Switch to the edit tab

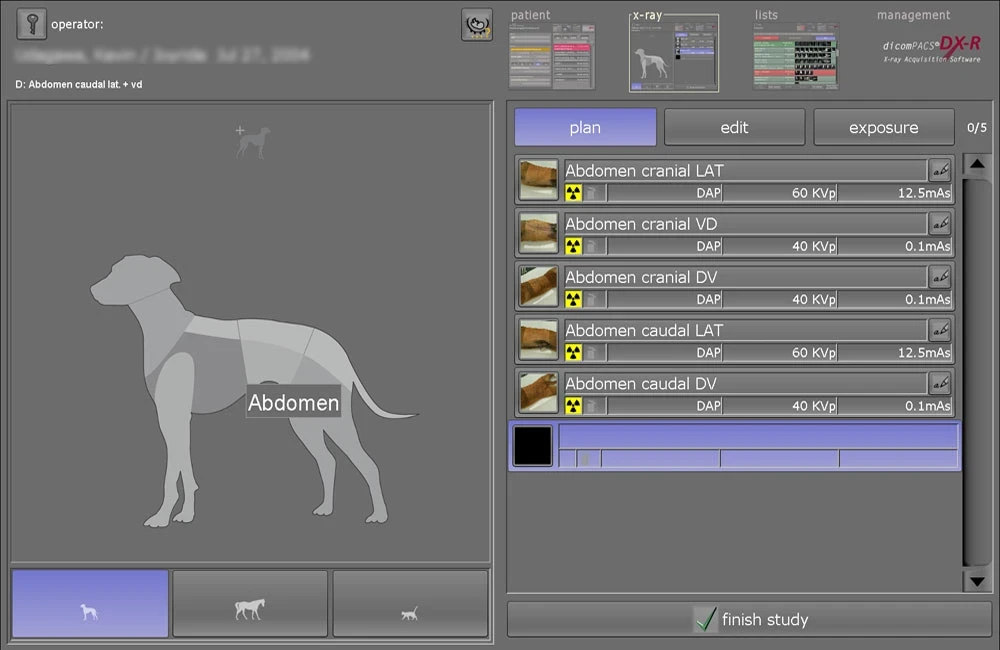coord(734,128)
